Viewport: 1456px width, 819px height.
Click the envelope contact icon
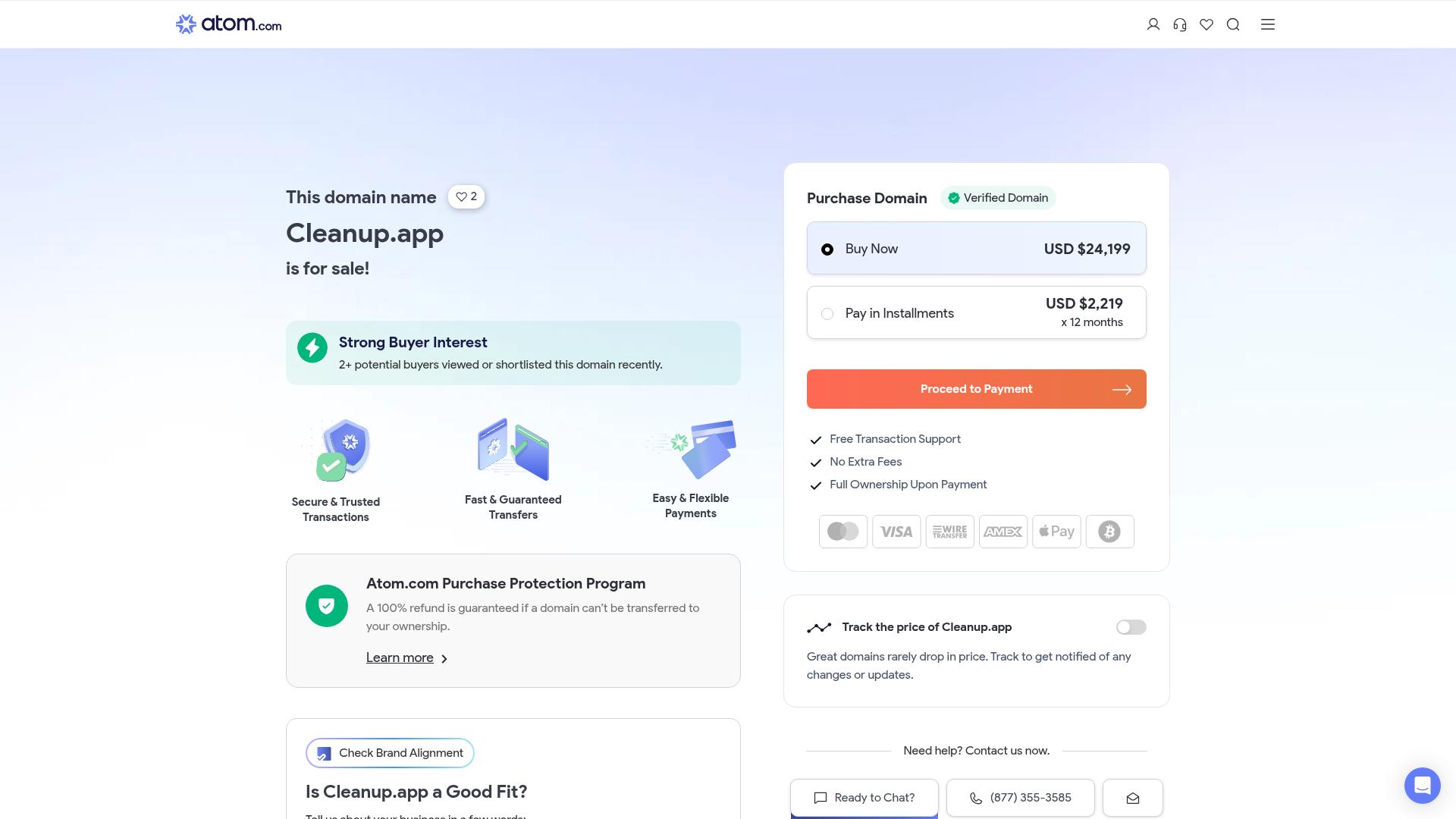click(1132, 797)
